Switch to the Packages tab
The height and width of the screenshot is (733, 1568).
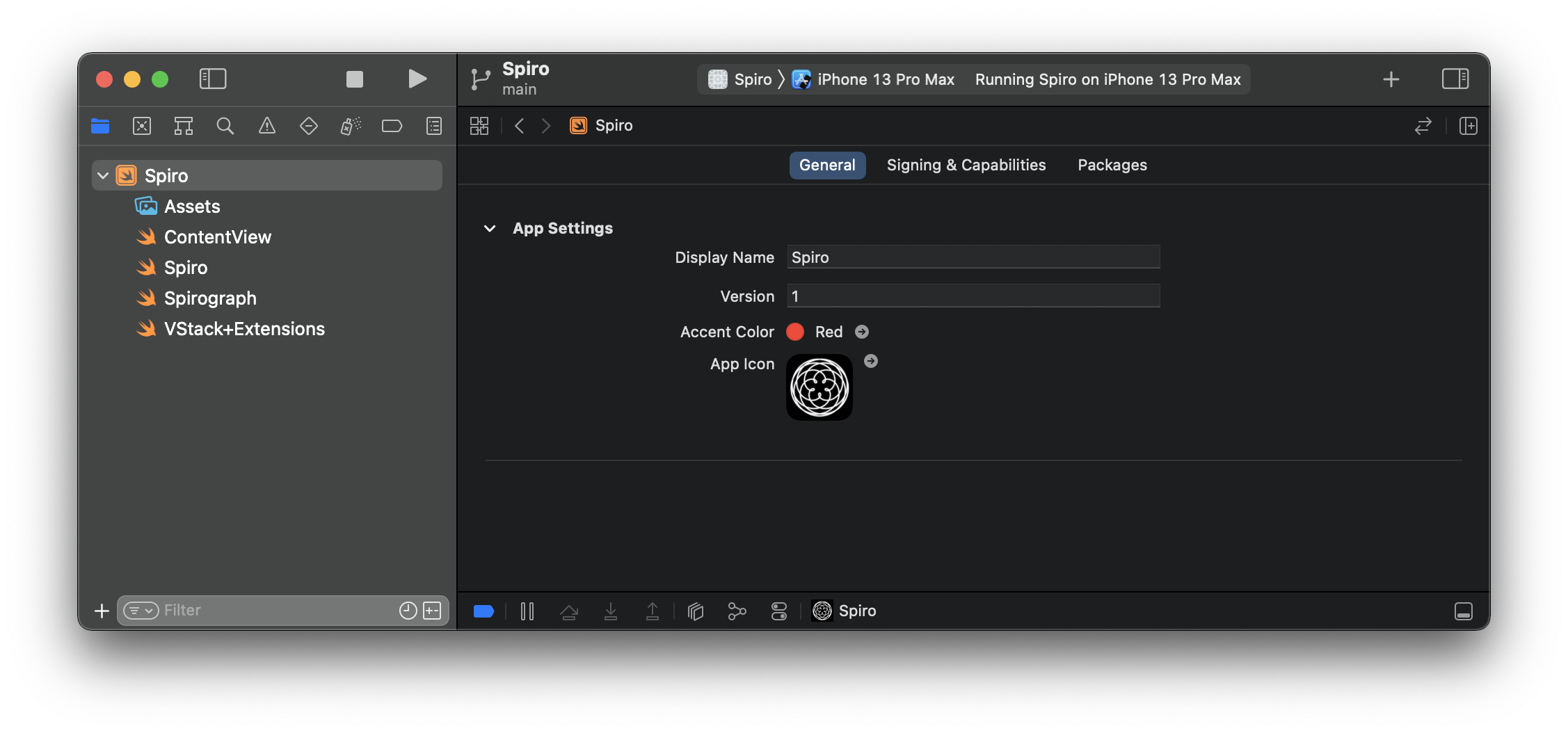pos(1112,165)
